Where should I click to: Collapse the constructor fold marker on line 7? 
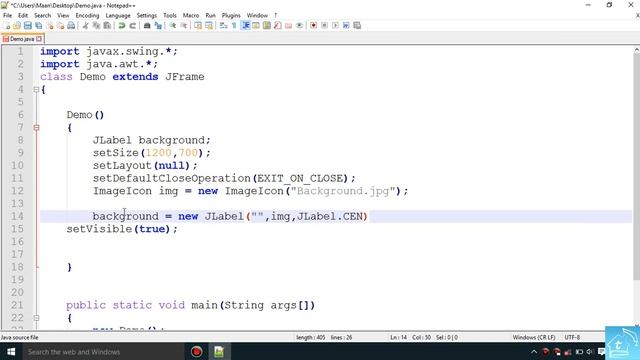36,127
